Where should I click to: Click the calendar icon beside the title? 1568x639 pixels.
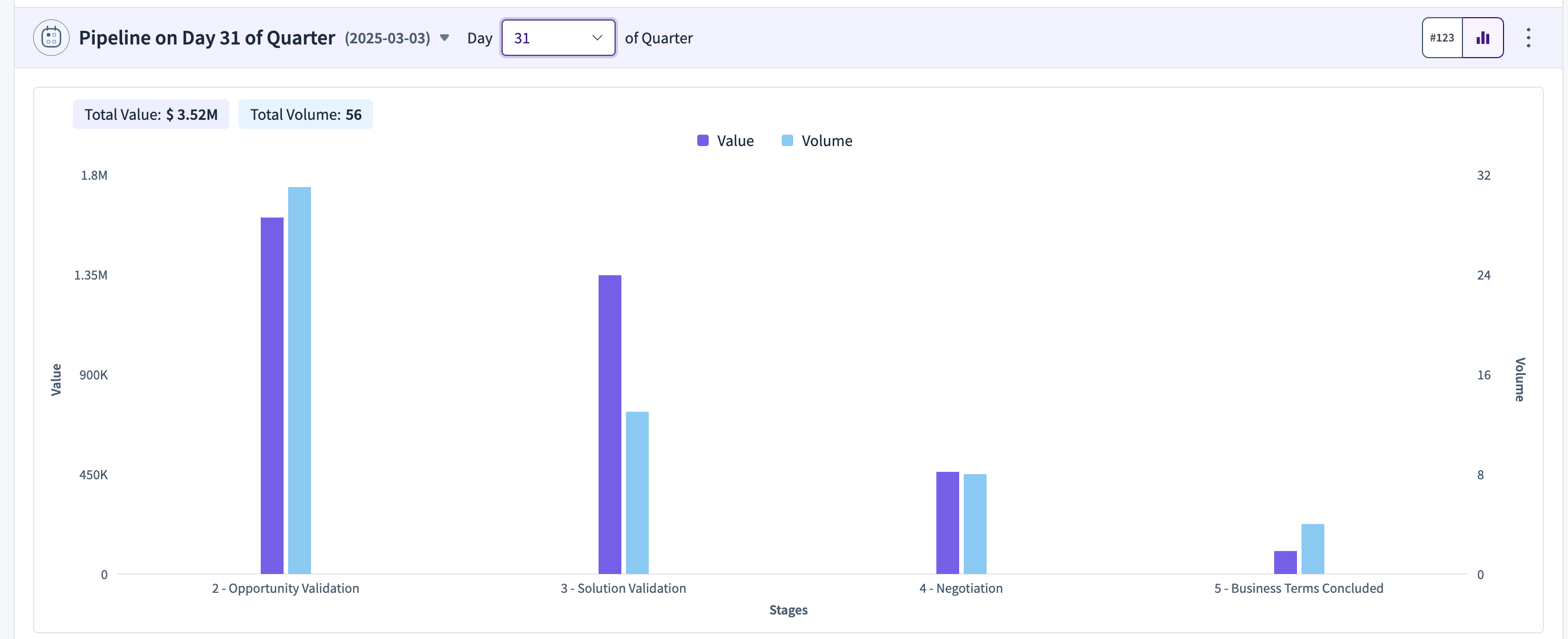(51, 38)
